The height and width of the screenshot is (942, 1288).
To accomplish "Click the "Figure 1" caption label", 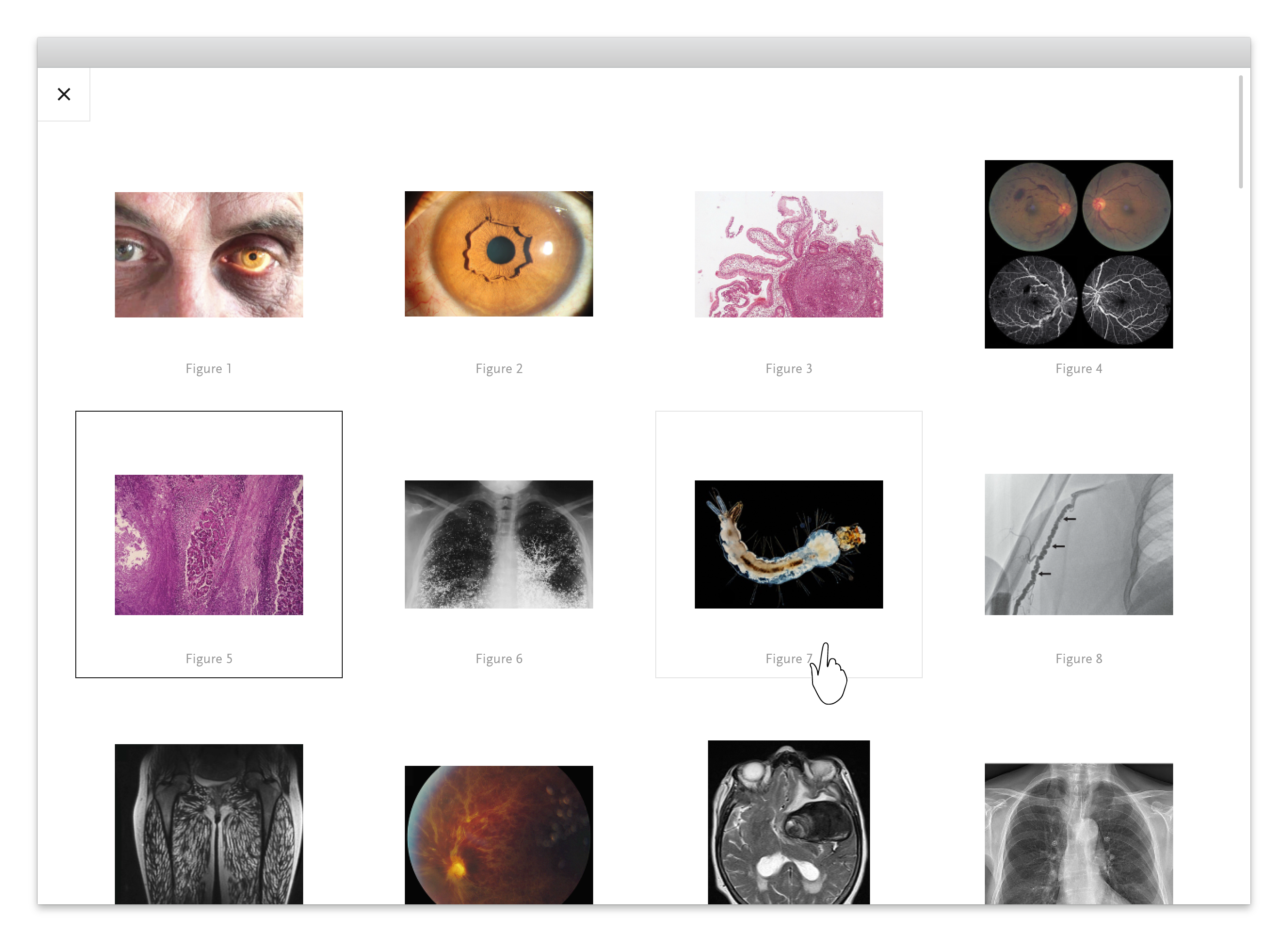I will tap(209, 368).
